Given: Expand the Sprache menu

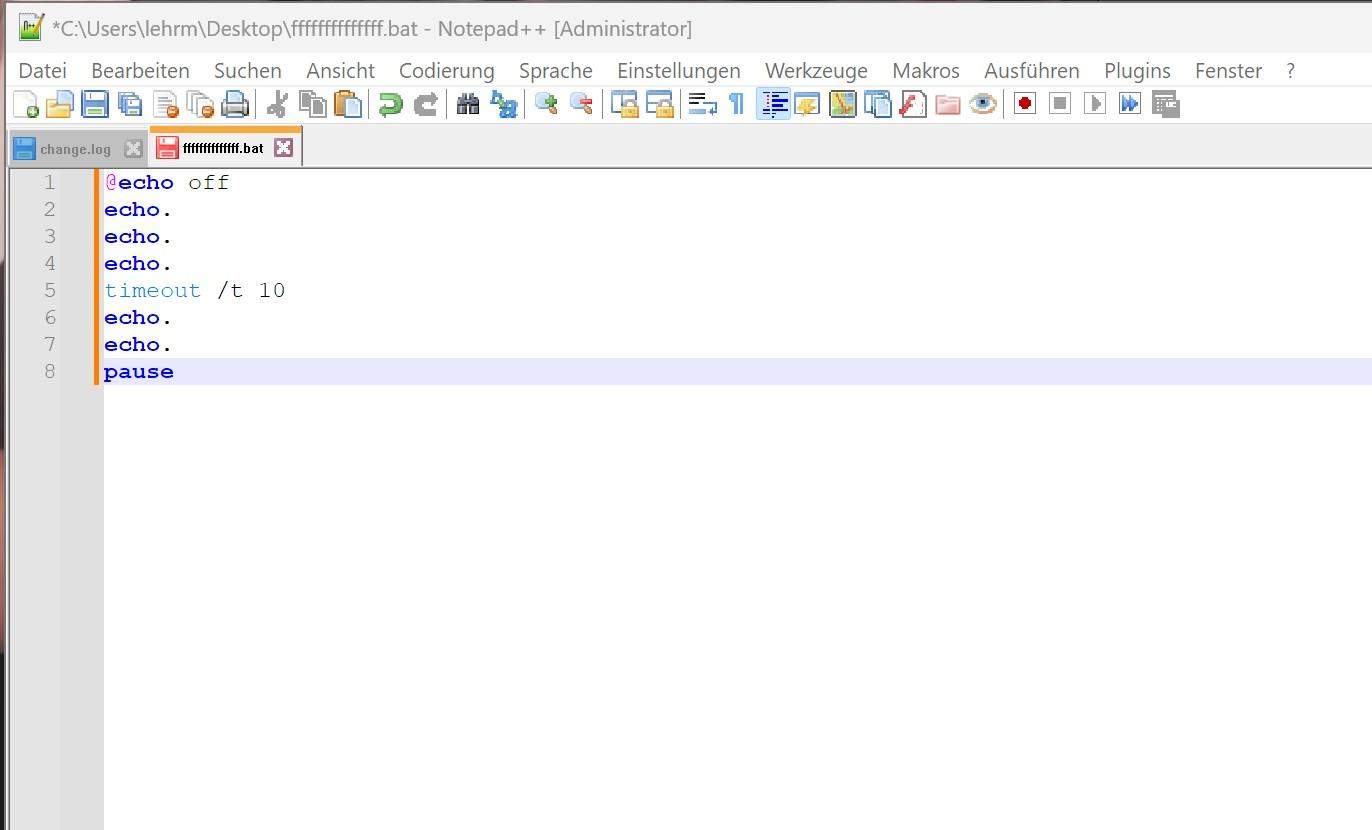Looking at the screenshot, I should tap(555, 71).
